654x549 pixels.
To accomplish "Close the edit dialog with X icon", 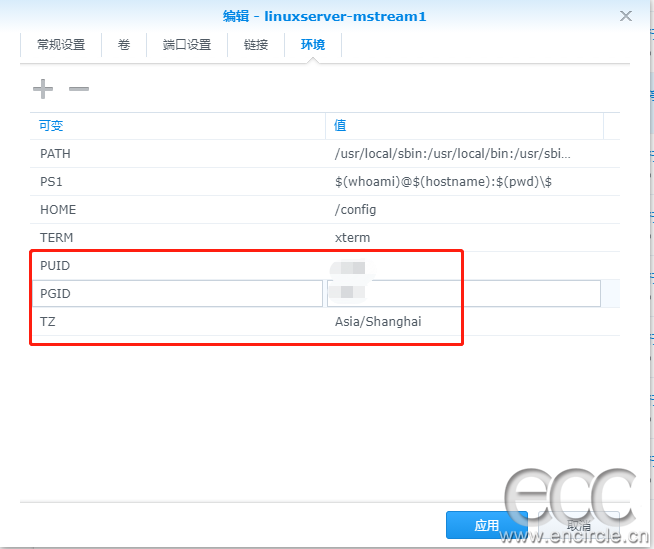I will [x=626, y=16].
